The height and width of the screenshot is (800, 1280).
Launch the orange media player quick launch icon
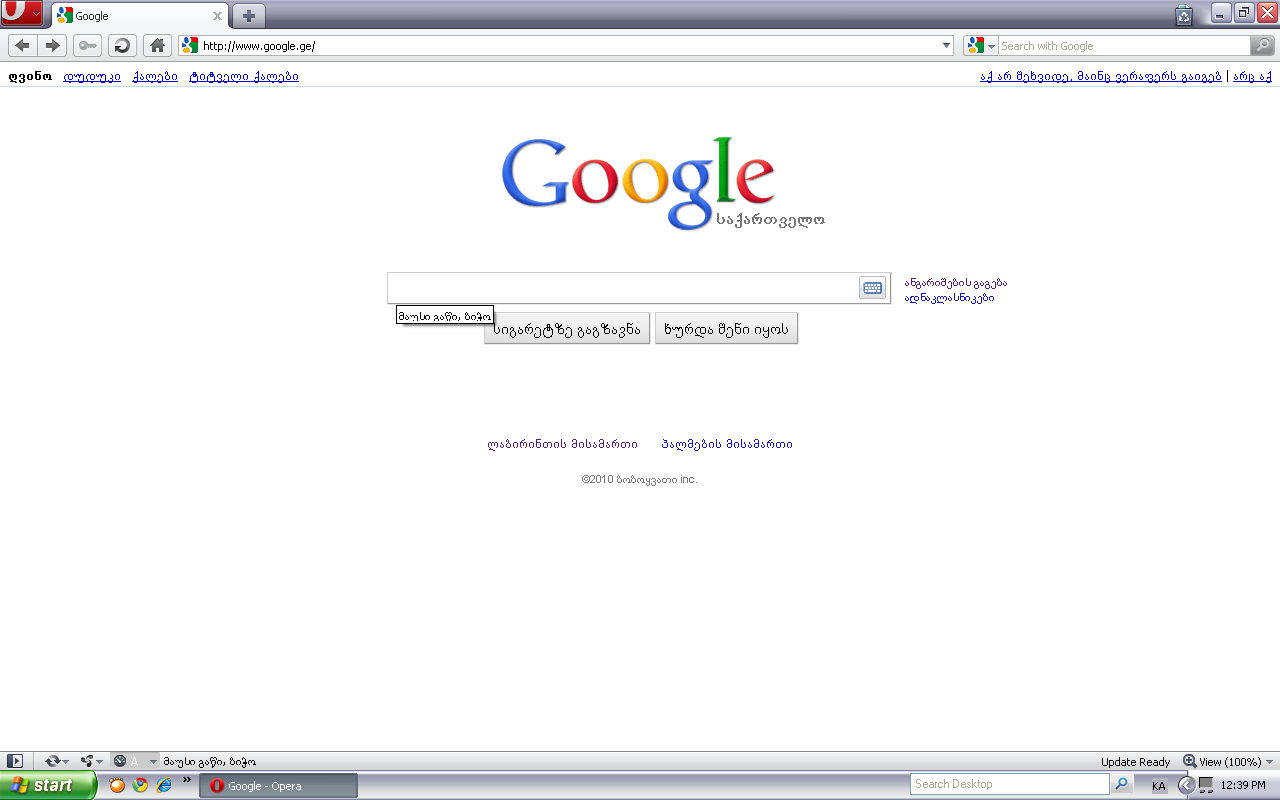click(x=117, y=785)
